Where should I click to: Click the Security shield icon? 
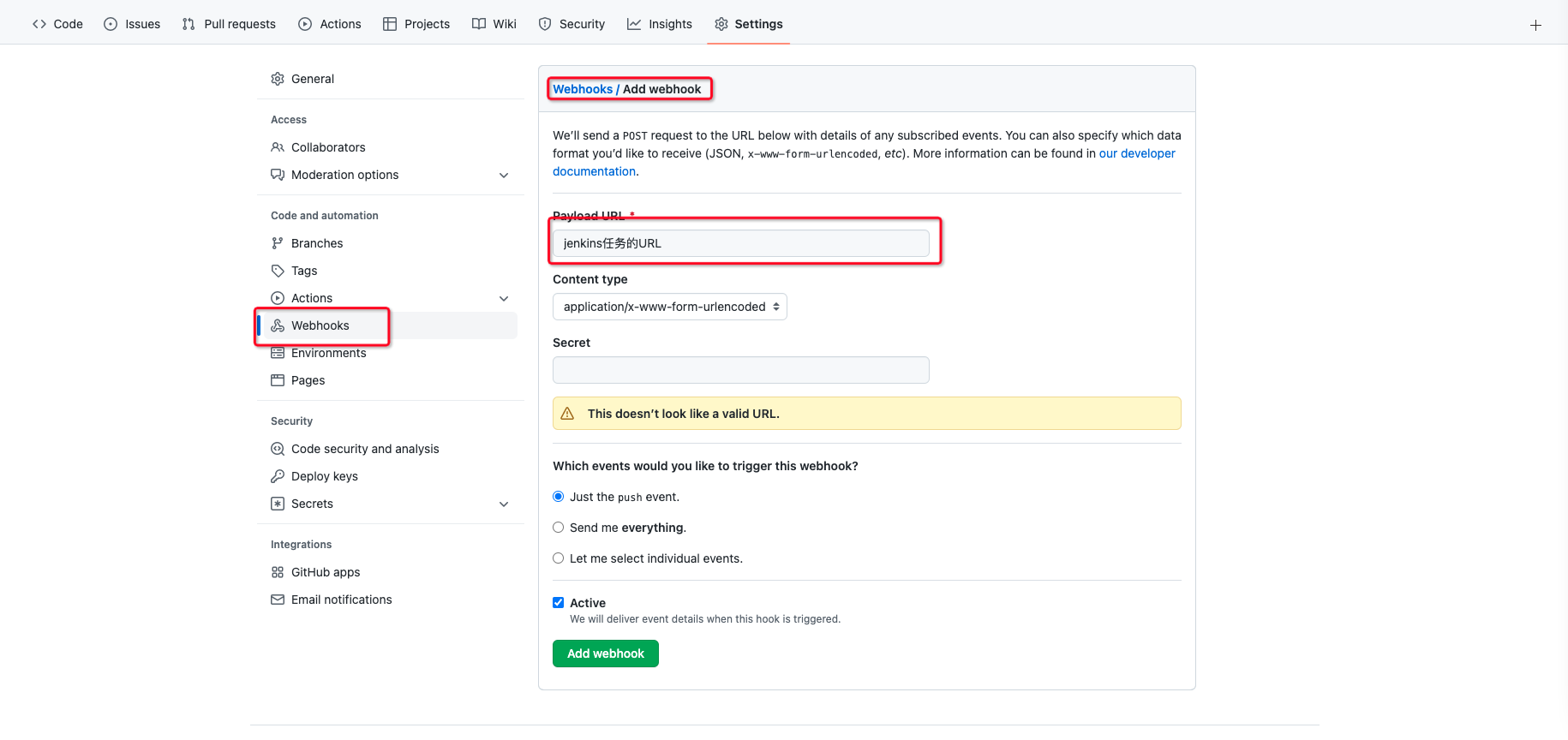pyautogui.click(x=545, y=24)
